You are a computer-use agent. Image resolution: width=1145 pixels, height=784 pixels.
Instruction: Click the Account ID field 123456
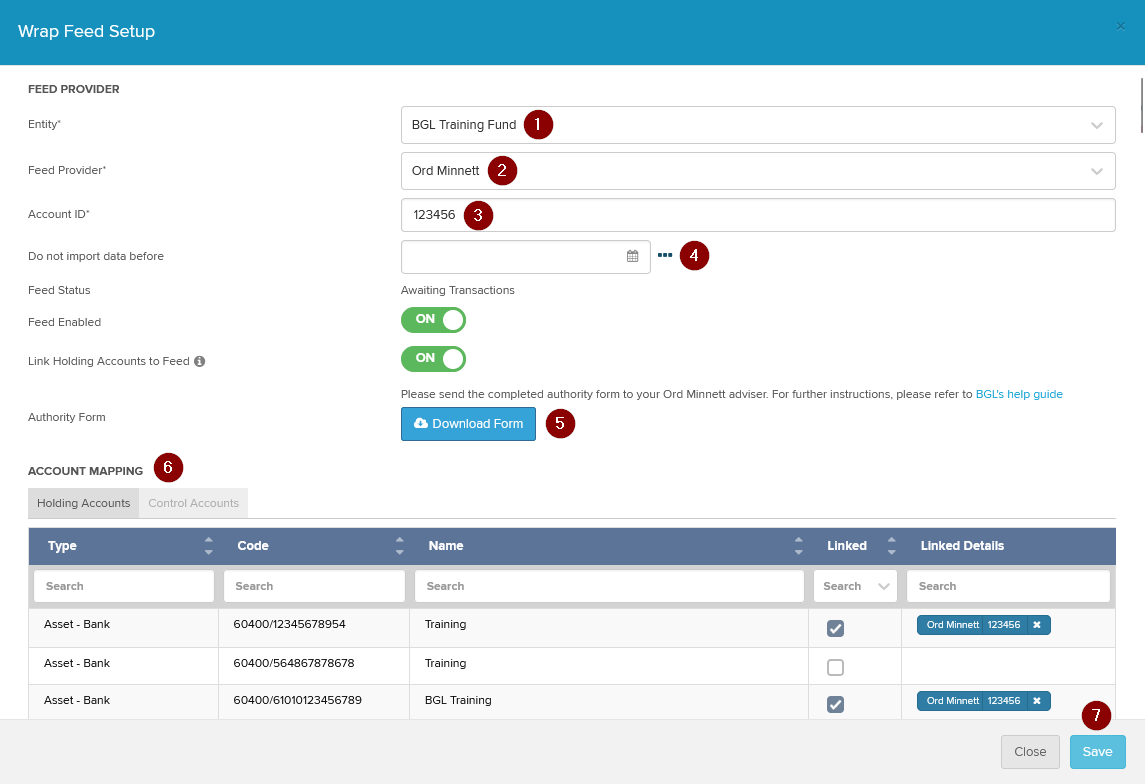click(x=758, y=215)
